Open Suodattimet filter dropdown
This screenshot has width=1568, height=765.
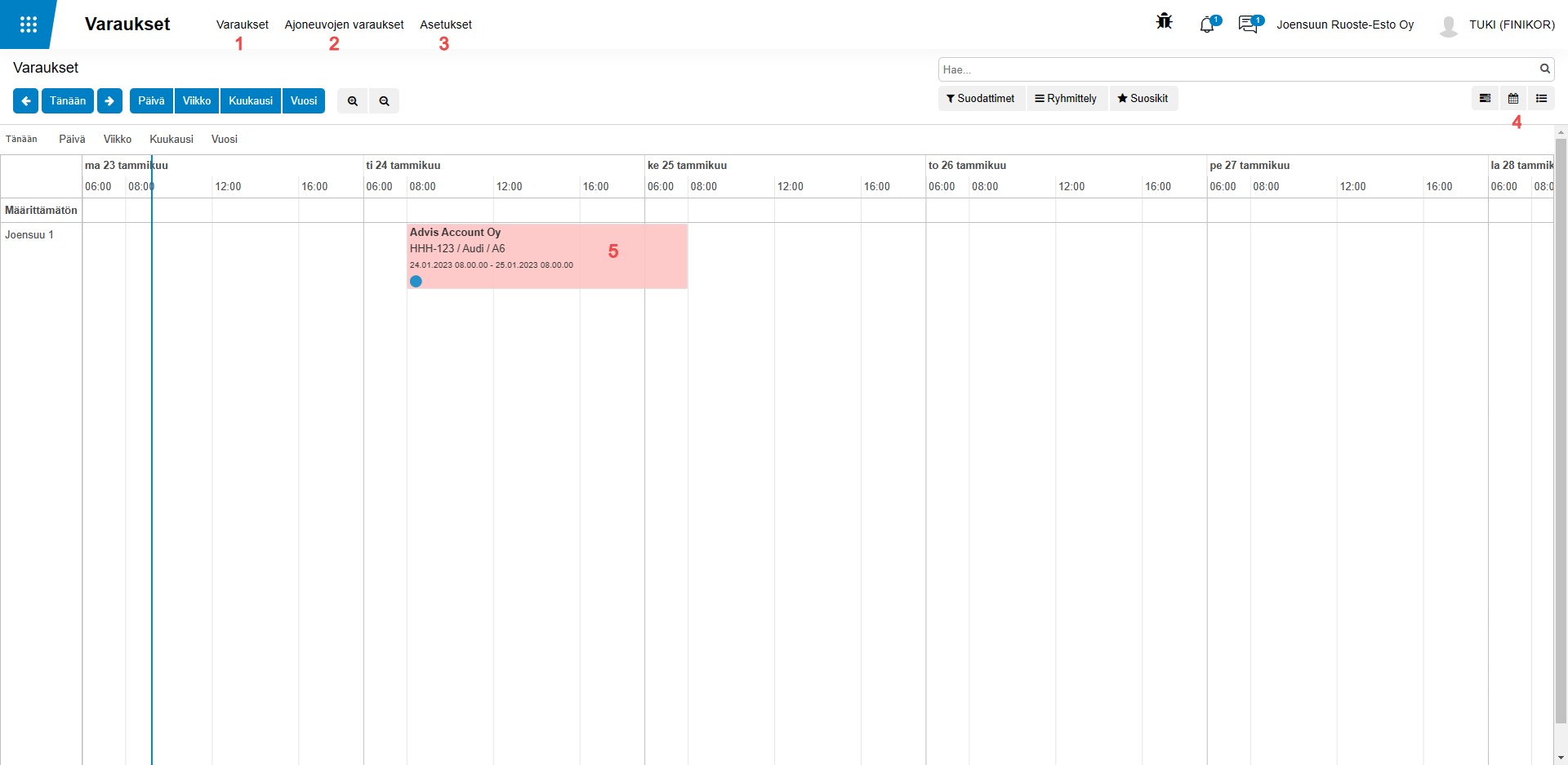(981, 98)
